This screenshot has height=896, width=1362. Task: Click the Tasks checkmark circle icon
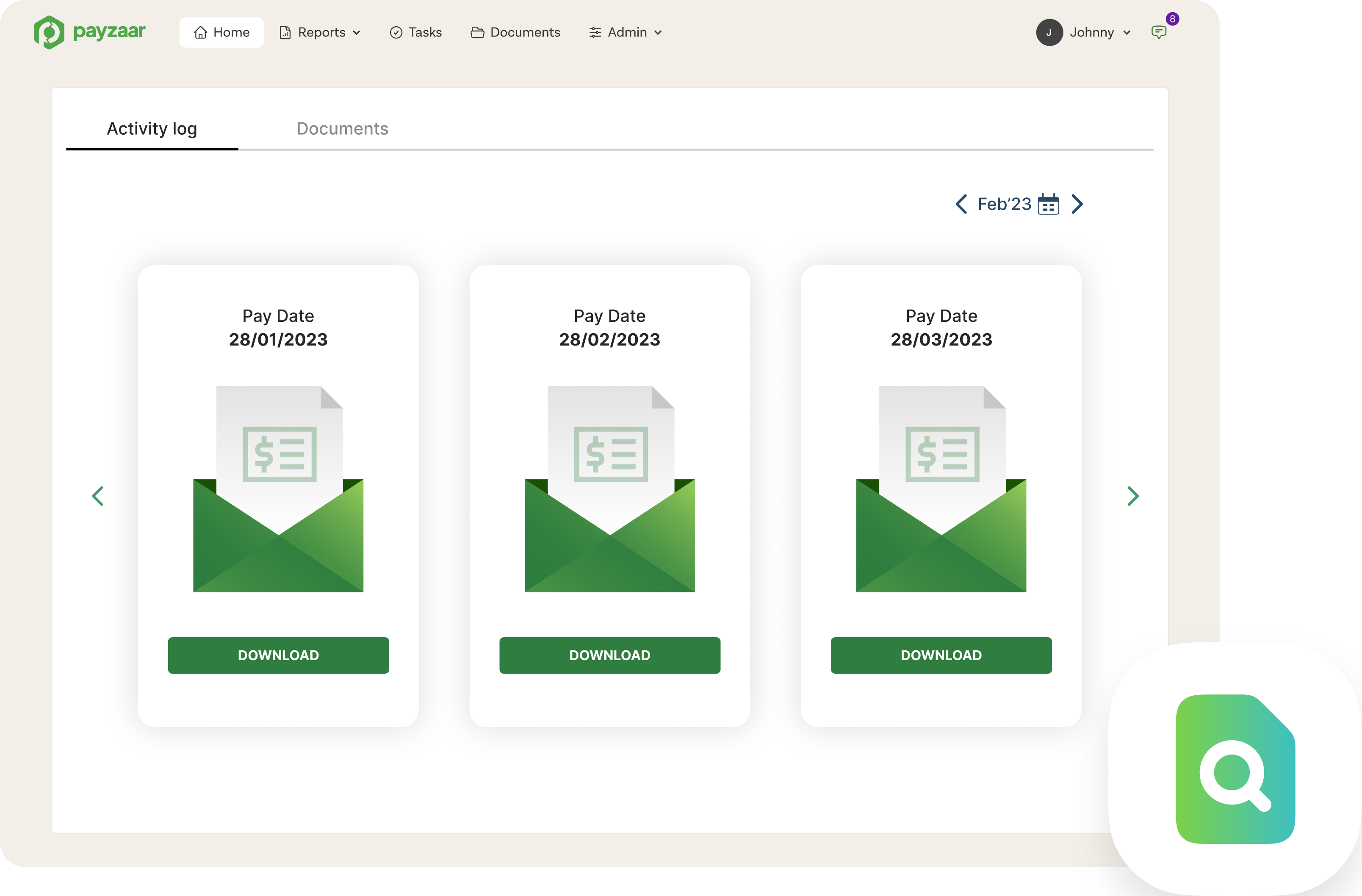(396, 33)
